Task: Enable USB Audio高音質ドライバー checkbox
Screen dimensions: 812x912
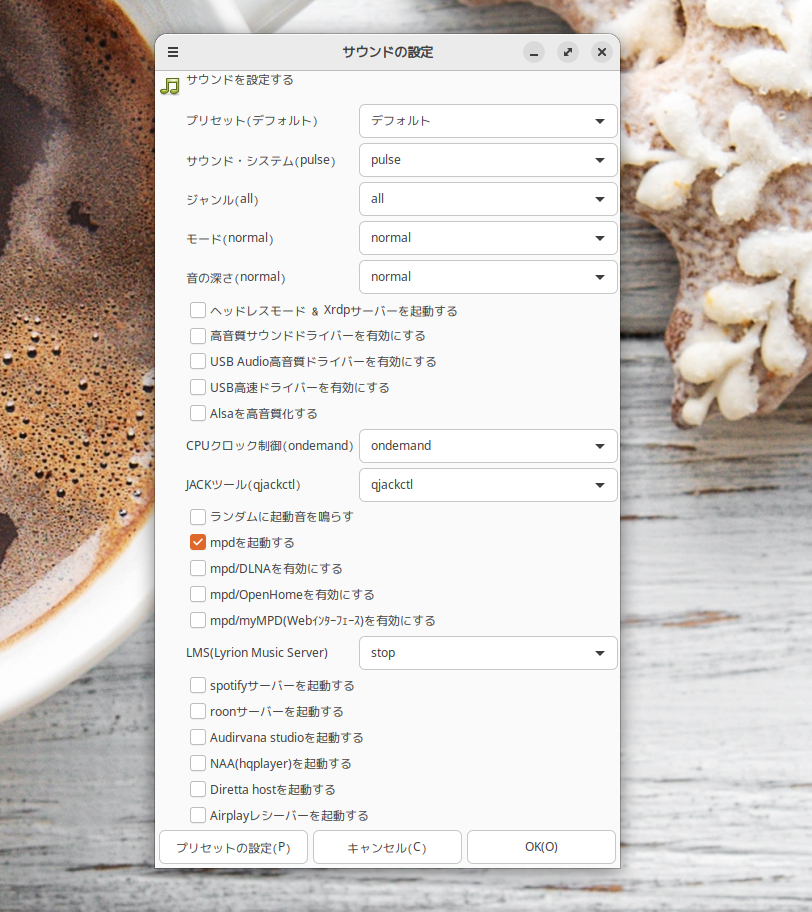Action: pyautogui.click(x=198, y=361)
